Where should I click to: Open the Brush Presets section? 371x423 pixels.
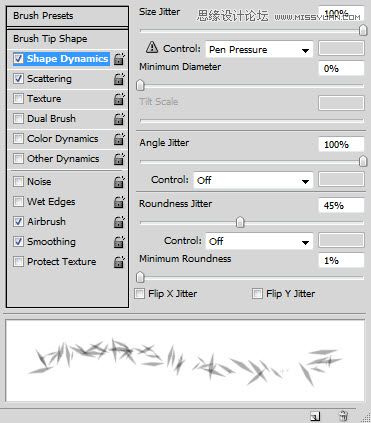(67, 16)
